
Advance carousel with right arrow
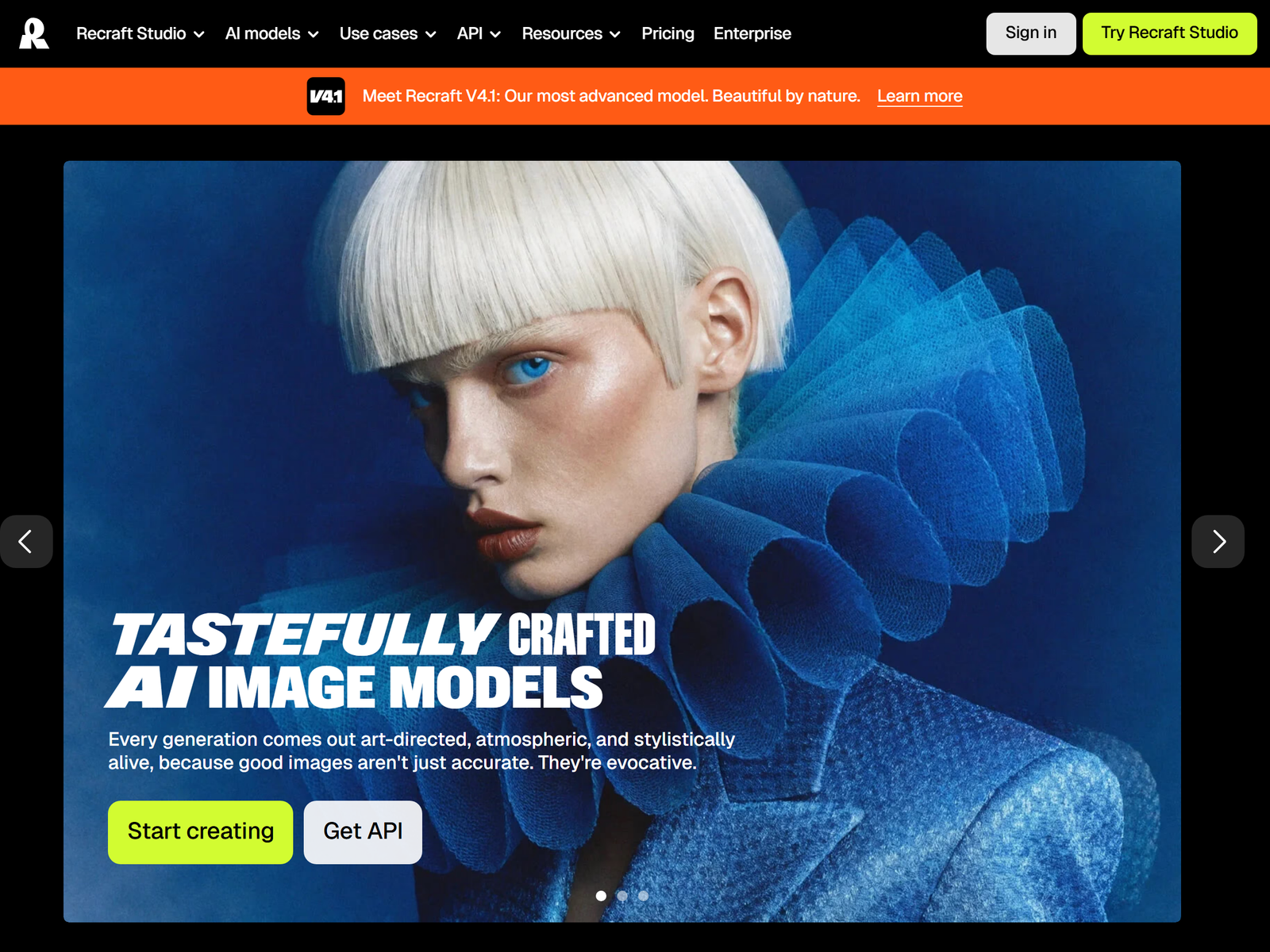pos(1218,542)
